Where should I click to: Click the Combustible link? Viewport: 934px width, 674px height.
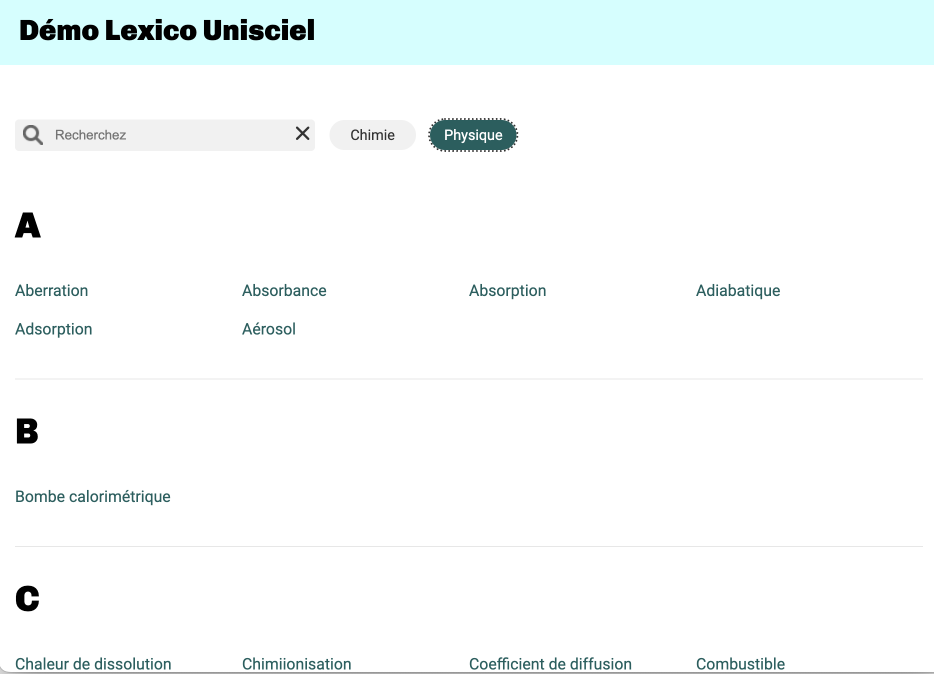(740, 663)
